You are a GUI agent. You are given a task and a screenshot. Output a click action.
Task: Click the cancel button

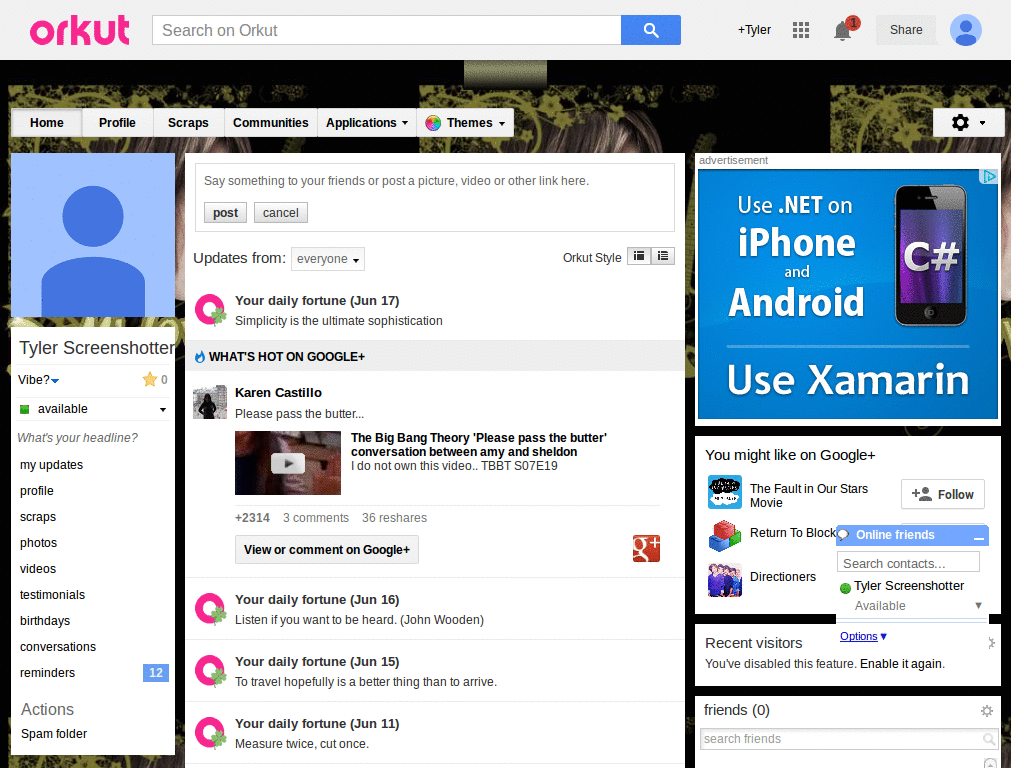pyautogui.click(x=281, y=213)
